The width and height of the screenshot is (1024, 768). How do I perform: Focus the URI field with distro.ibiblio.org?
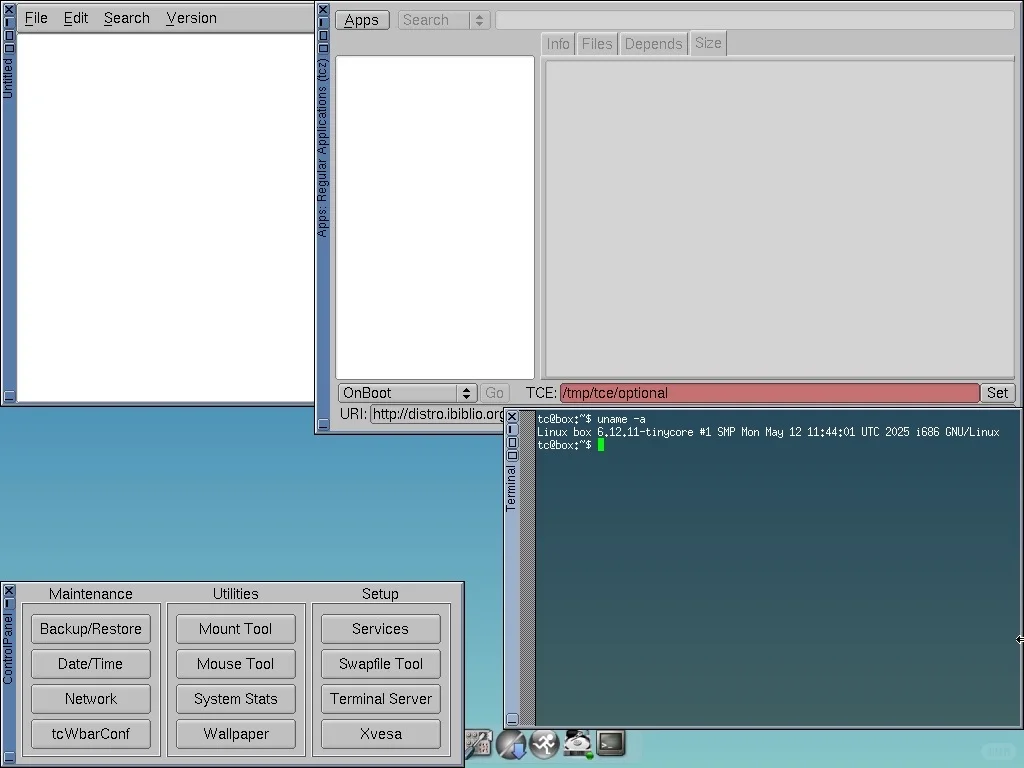tap(437, 414)
